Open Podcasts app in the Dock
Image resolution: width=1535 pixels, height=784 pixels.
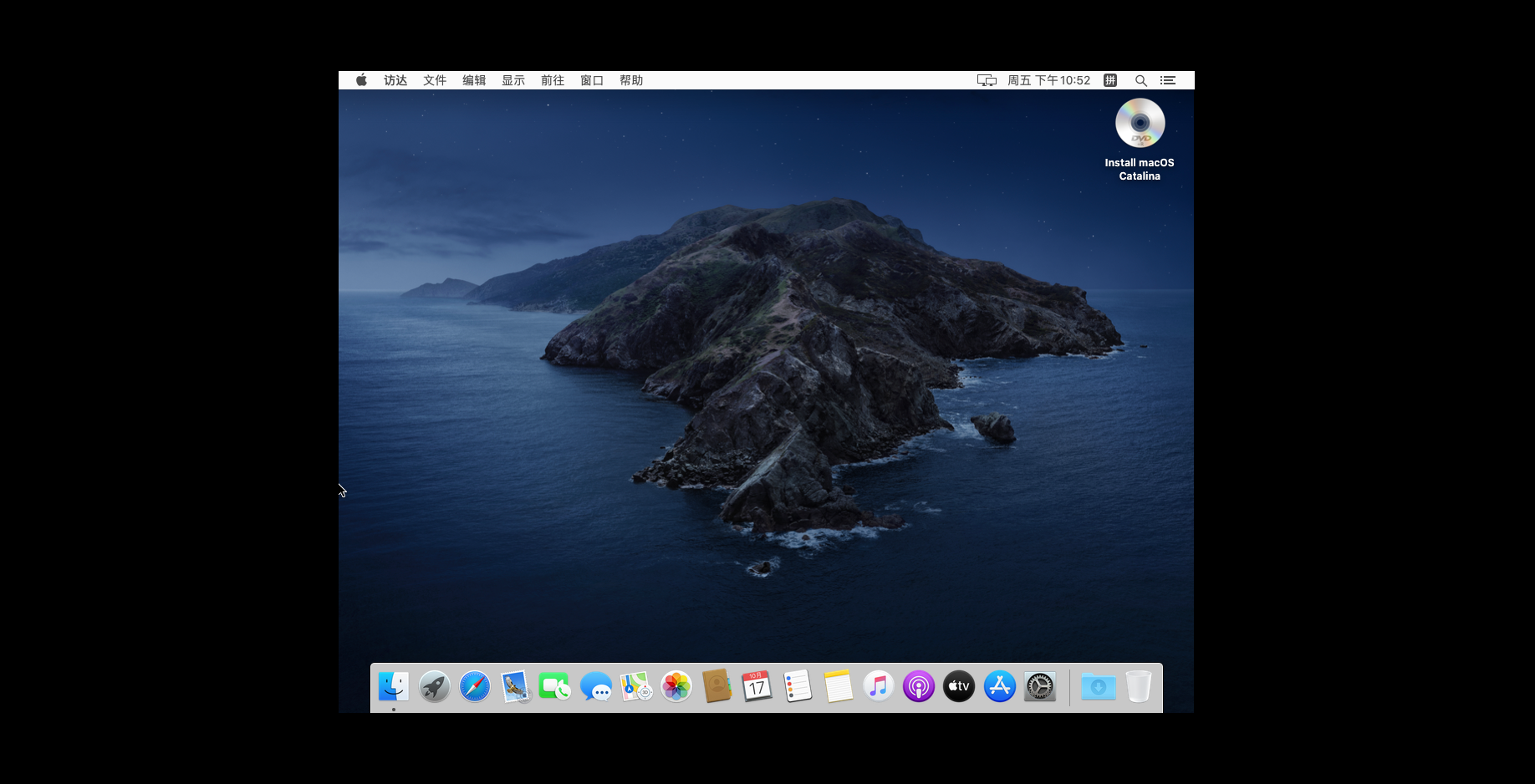click(x=919, y=687)
